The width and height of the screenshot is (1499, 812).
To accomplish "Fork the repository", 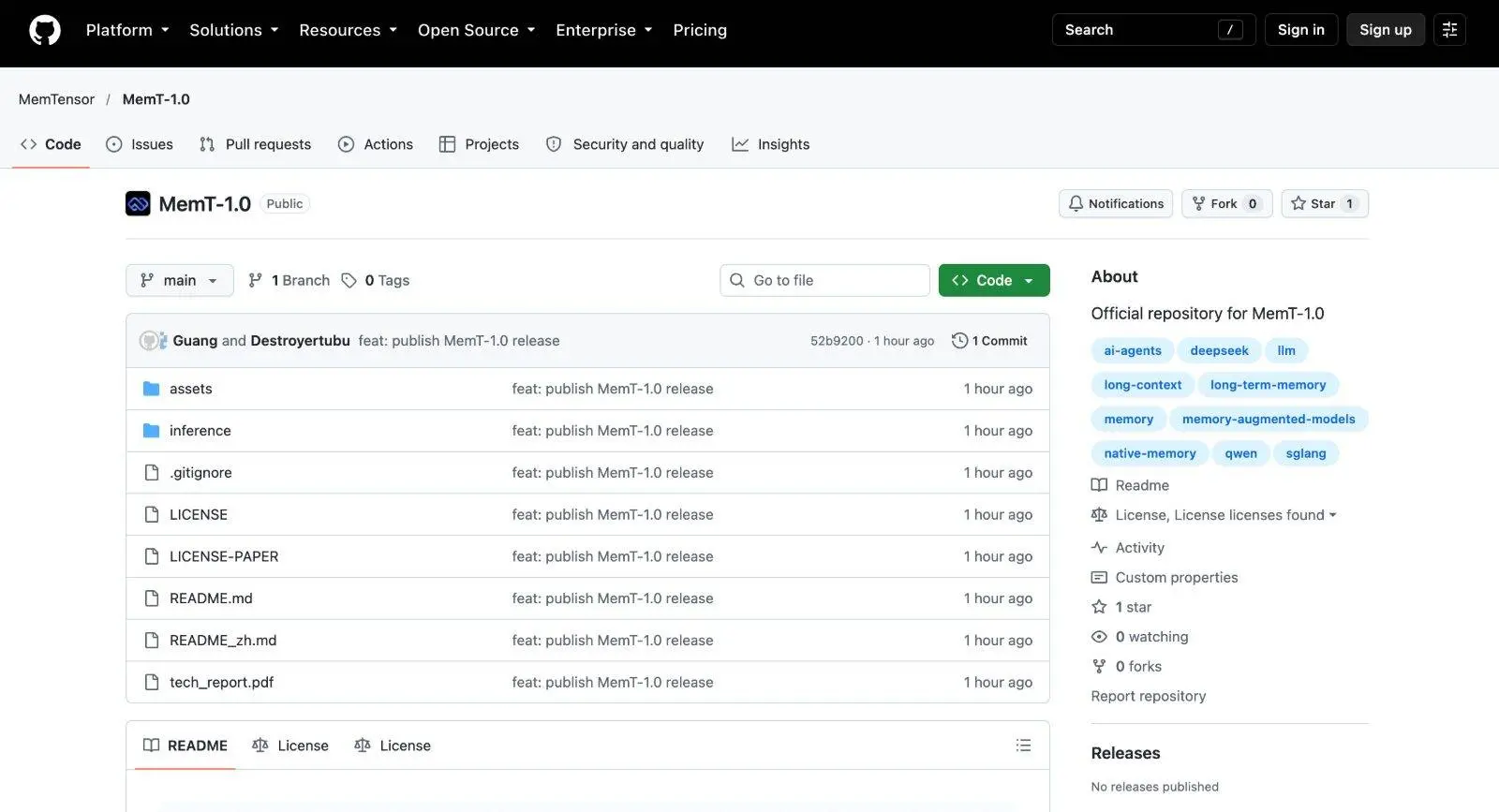I will [1227, 203].
